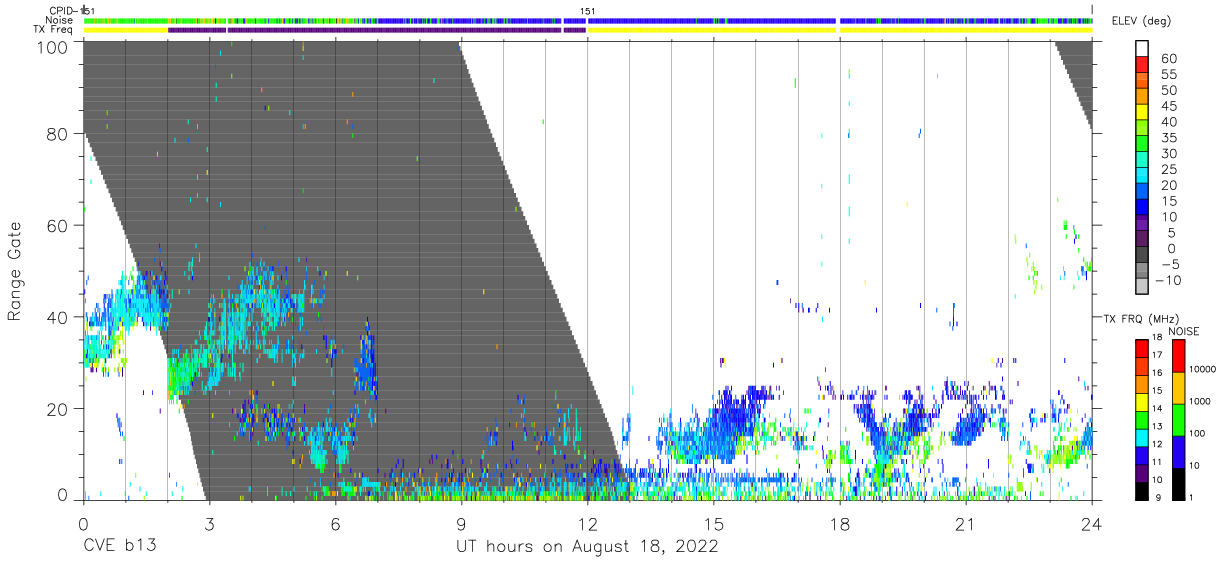Select the "UT hours on August 18, 2022" axis title

587,547
